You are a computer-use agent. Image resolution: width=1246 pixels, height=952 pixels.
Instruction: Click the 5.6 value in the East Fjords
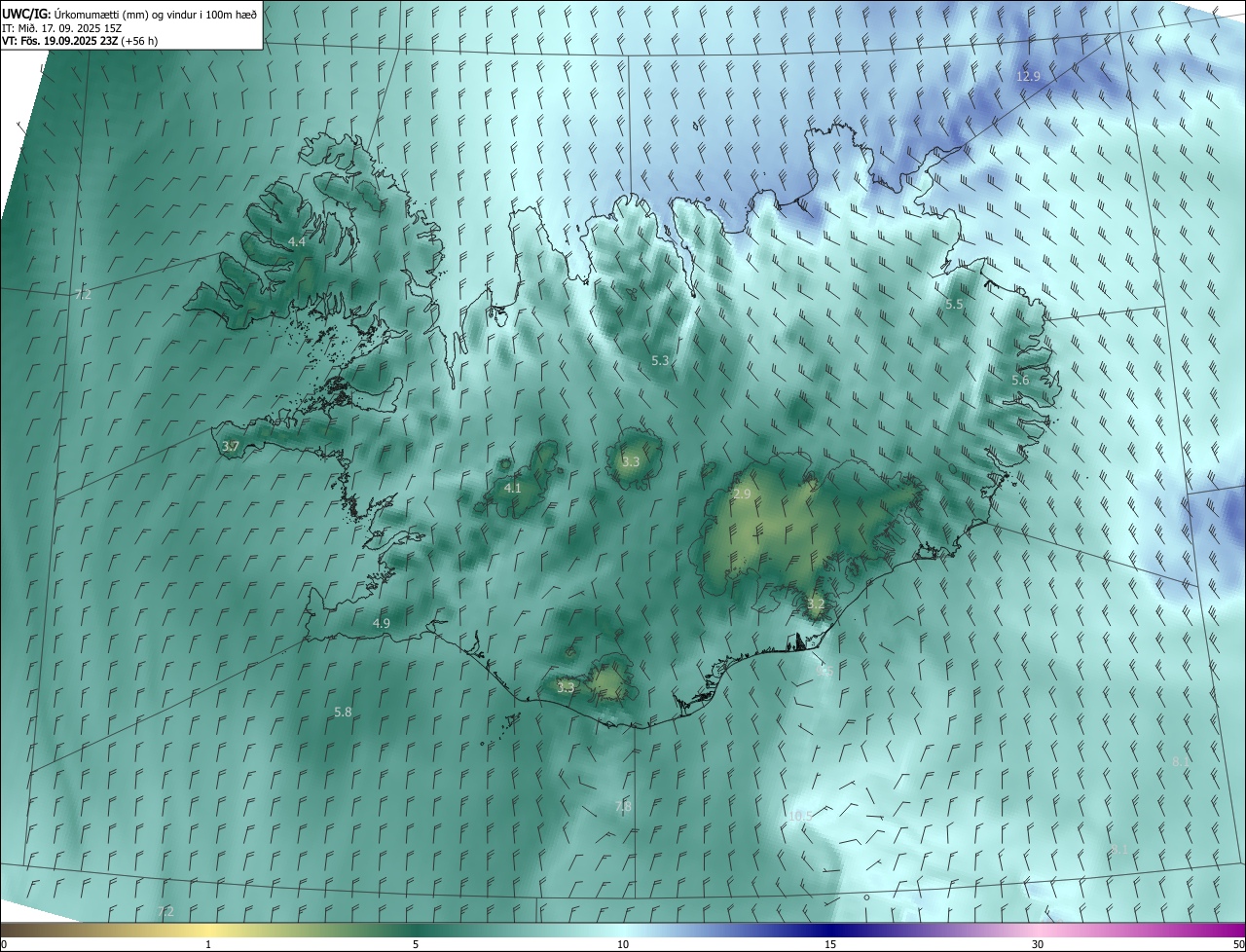click(1020, 381)
